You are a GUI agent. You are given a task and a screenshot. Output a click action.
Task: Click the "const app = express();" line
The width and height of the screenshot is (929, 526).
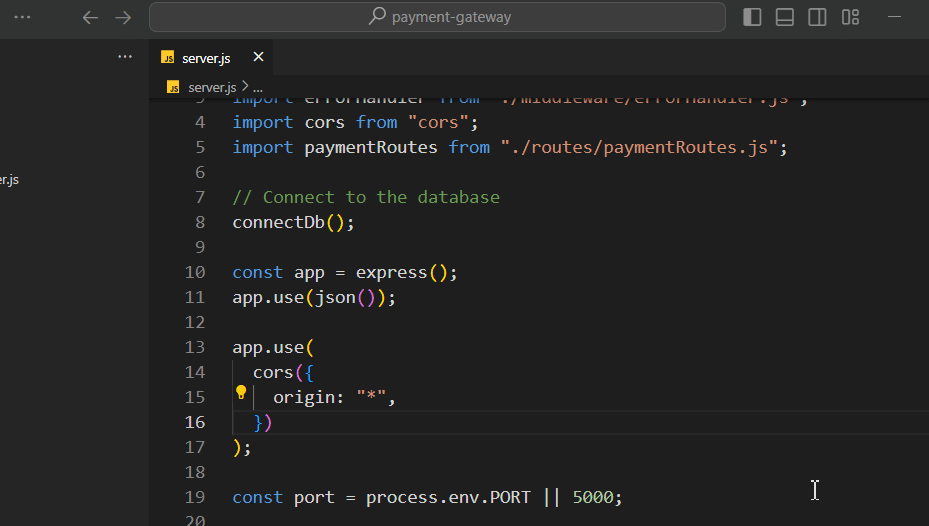(345, 272)
